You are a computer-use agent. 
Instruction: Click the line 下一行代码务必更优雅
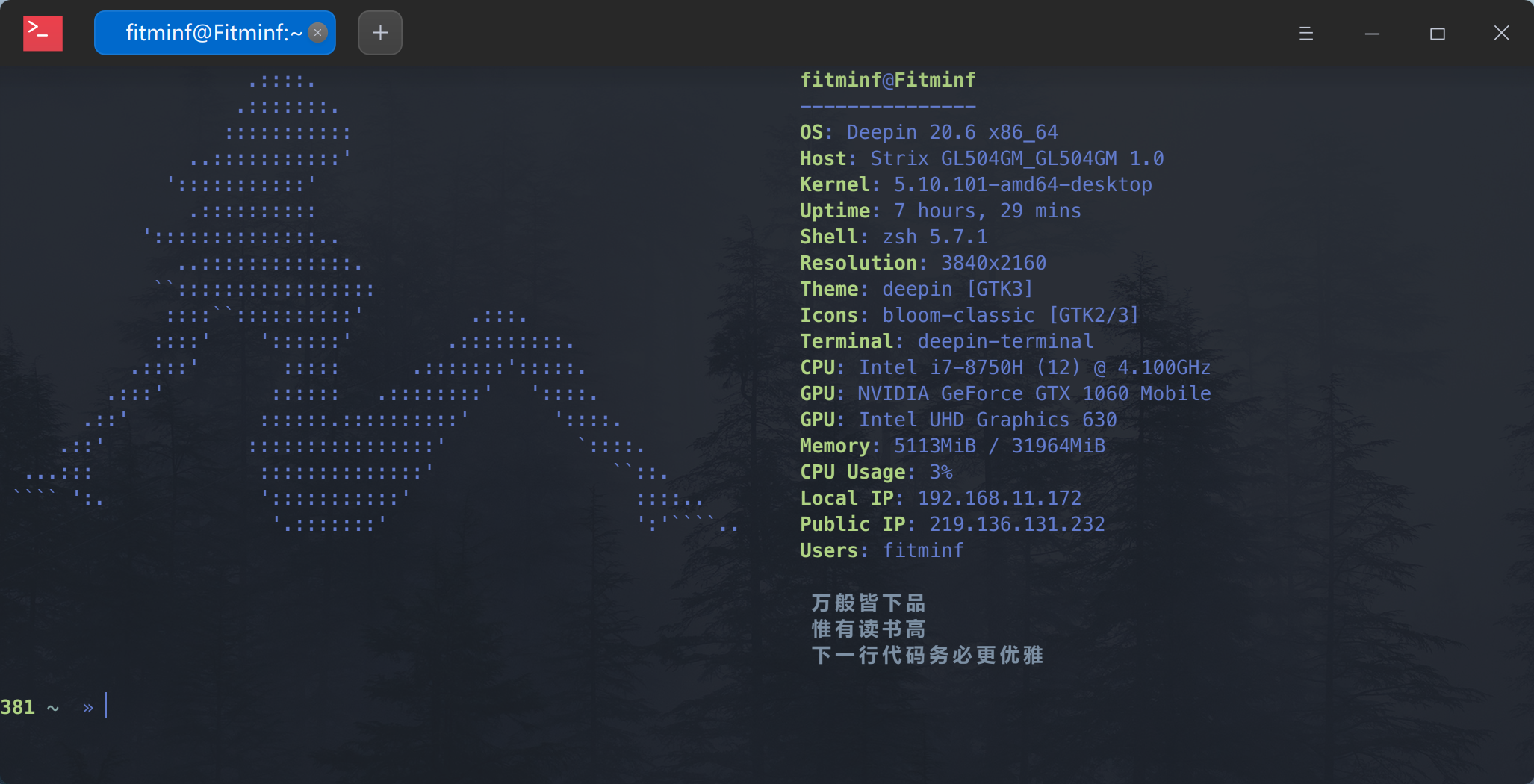pyautogui.click(x=928, y=655)
